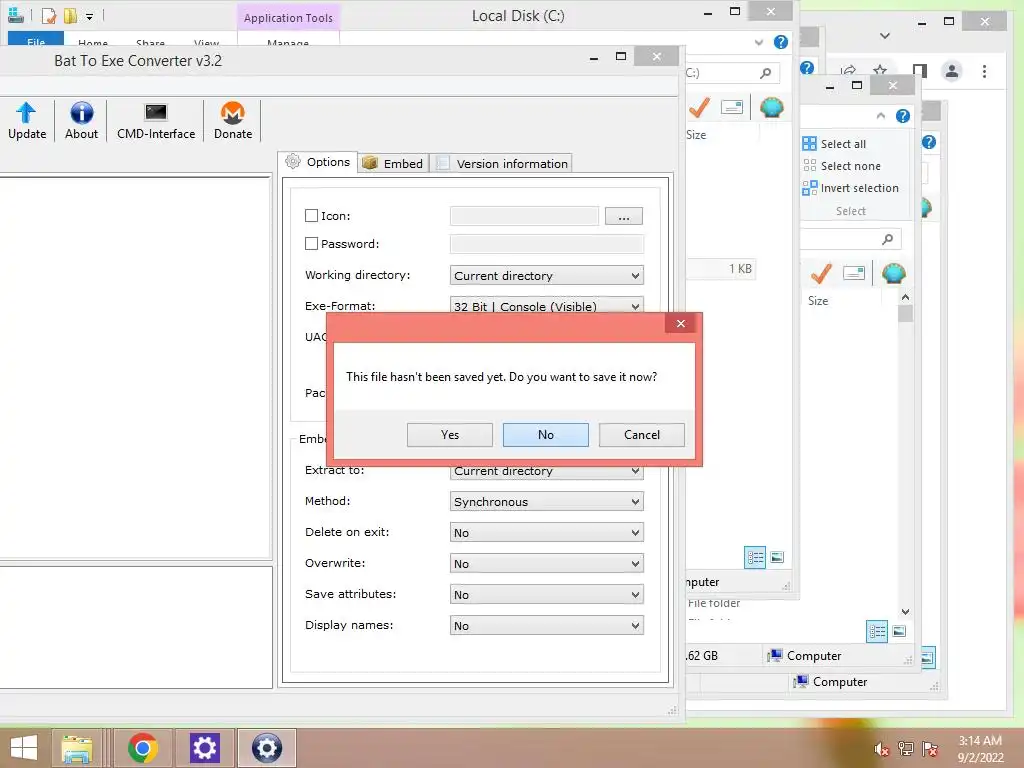This screenshot has height=768, width=1024.
Task: Collapse the Explorer ribbon chevron
Action: 880,116
